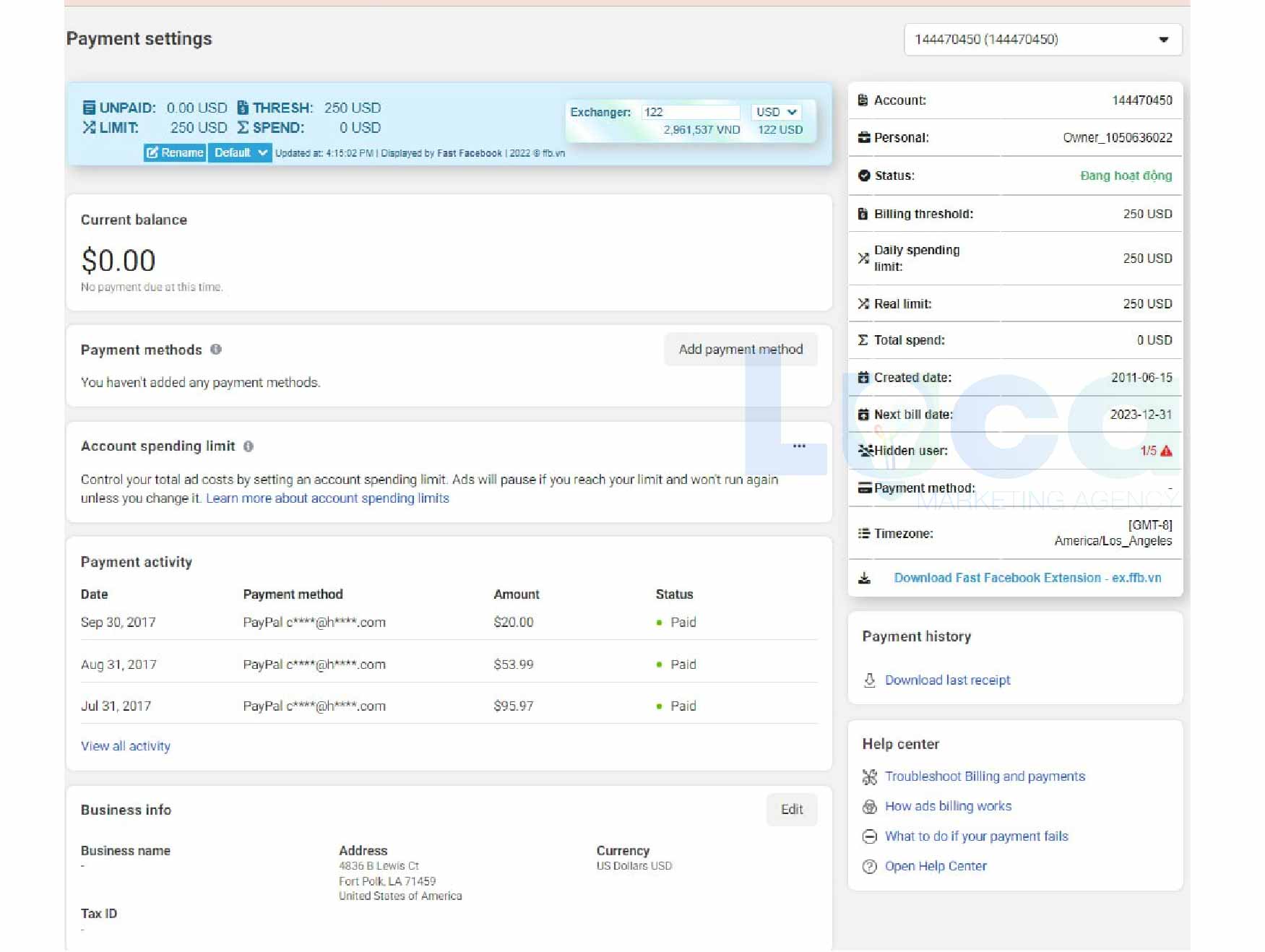Expand the Default dropdown
This screenshot has width=1265, height=952.
[240, 152]
